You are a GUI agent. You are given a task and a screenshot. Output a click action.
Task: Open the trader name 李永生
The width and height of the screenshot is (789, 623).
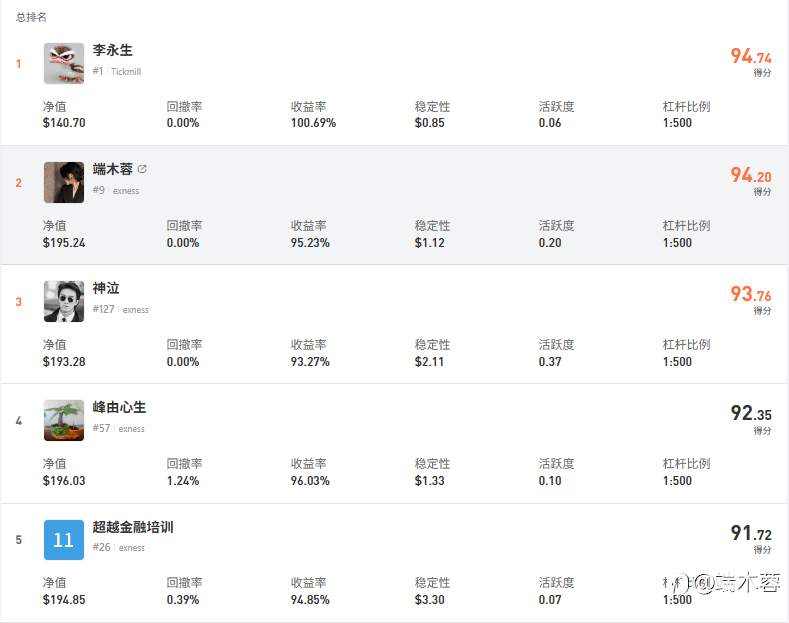coord(112,50)
